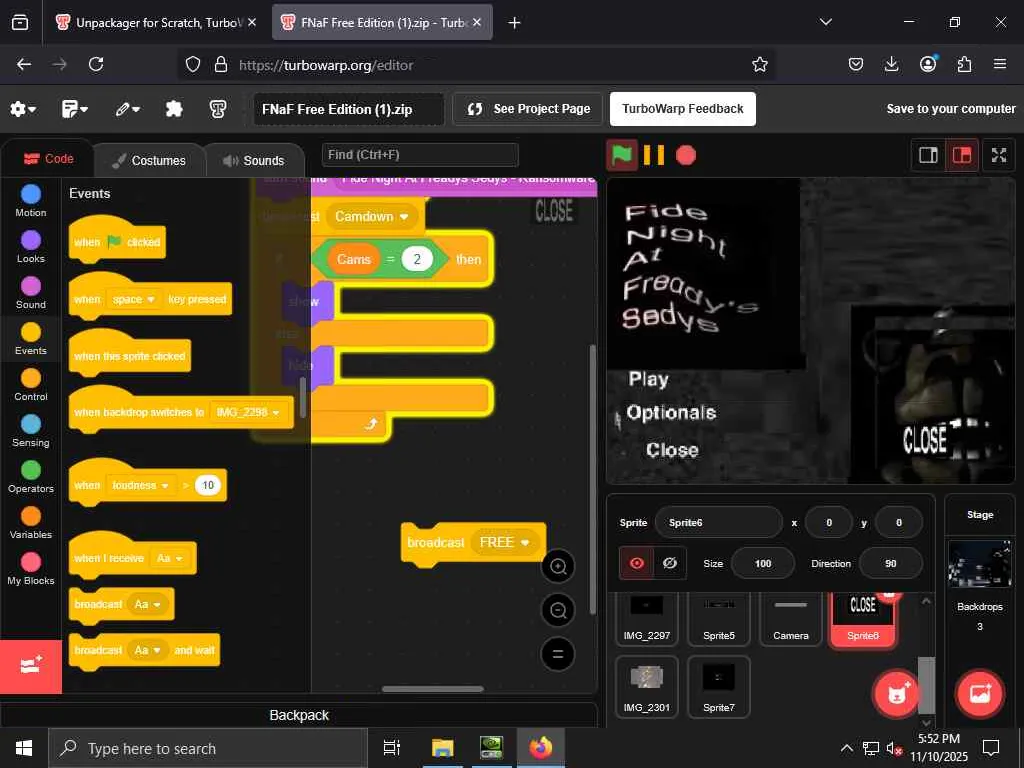Pause the project with the pause button
Screen dimensions: 1024x768
click(x=654, y=155)
